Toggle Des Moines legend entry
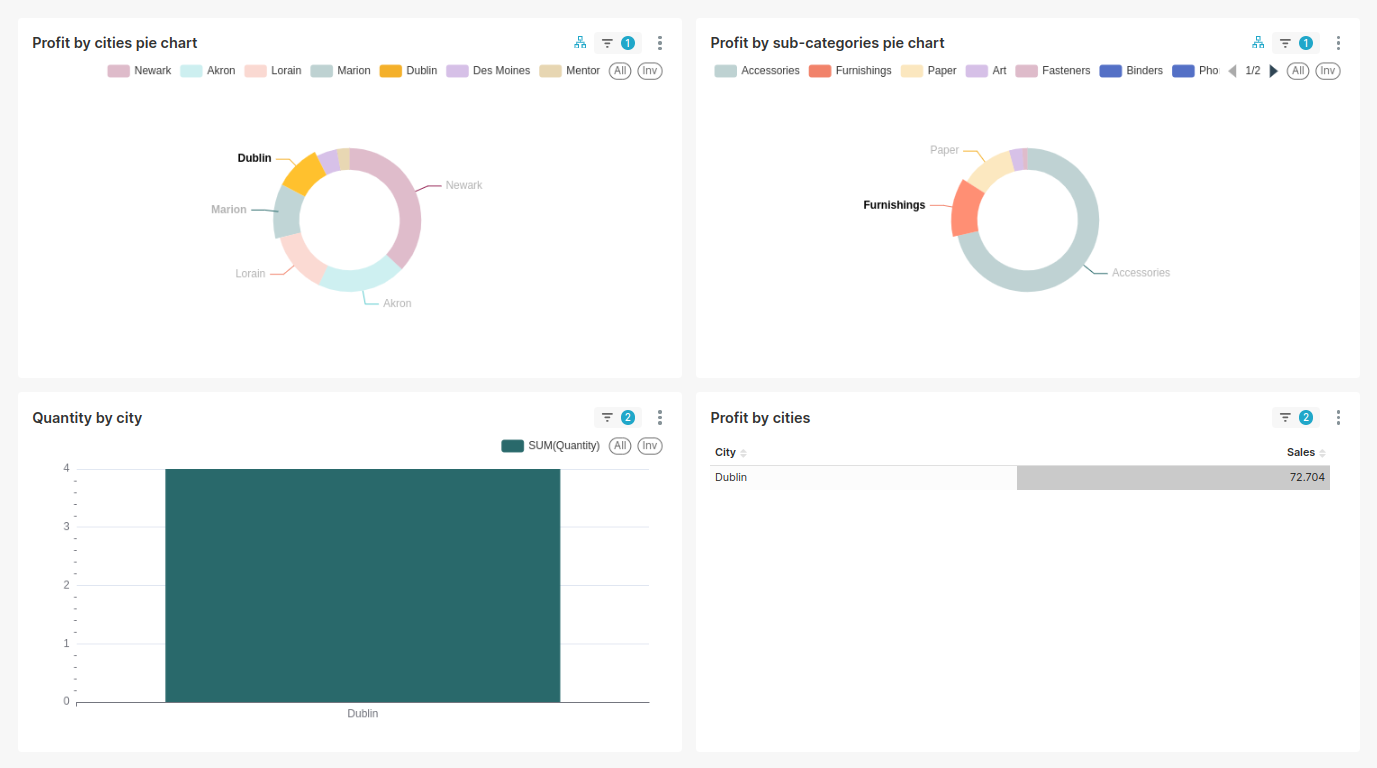1377x768 pixels. (x=488, y=71)
